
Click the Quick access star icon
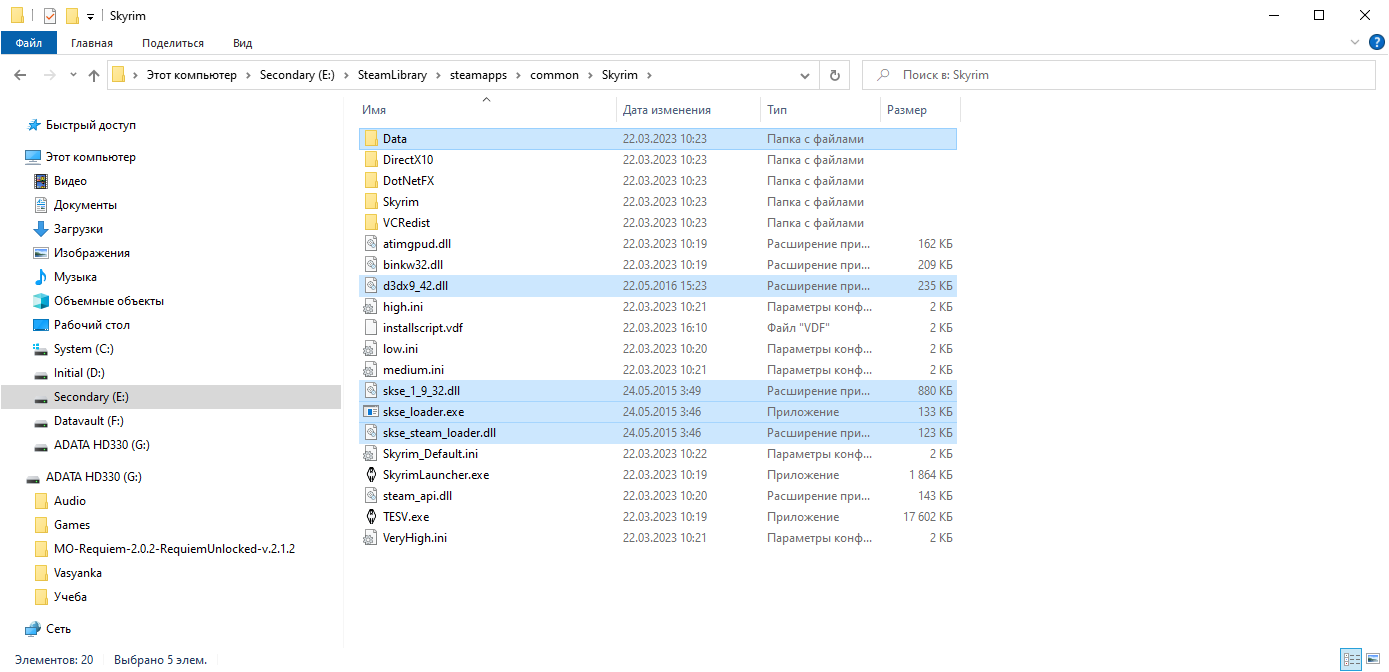33,125
